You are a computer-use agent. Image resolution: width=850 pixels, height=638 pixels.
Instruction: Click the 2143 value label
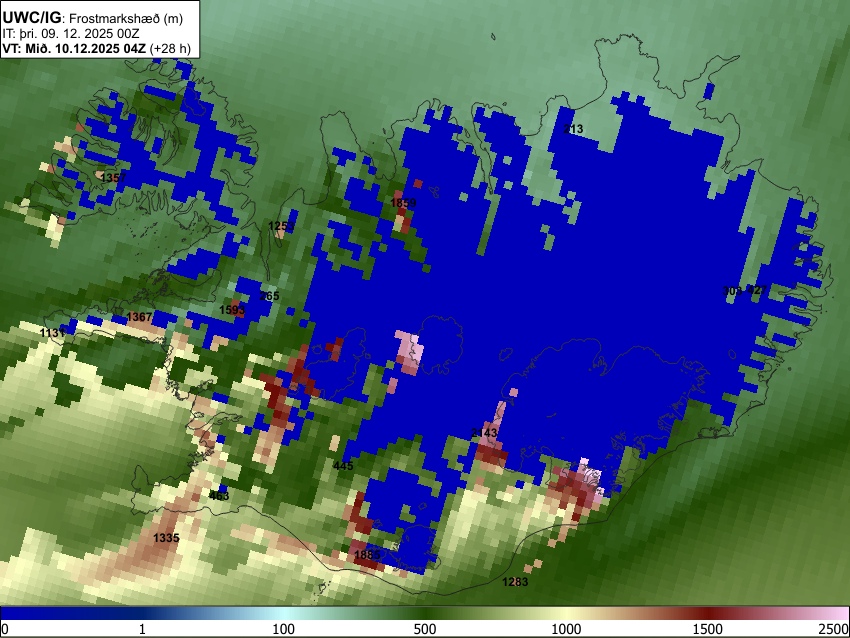[x=484, y=433]
